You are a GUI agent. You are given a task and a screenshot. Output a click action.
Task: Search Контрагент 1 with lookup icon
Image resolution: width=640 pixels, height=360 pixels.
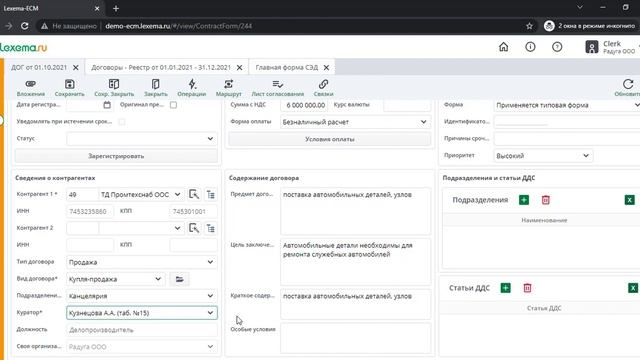[194, 194]
